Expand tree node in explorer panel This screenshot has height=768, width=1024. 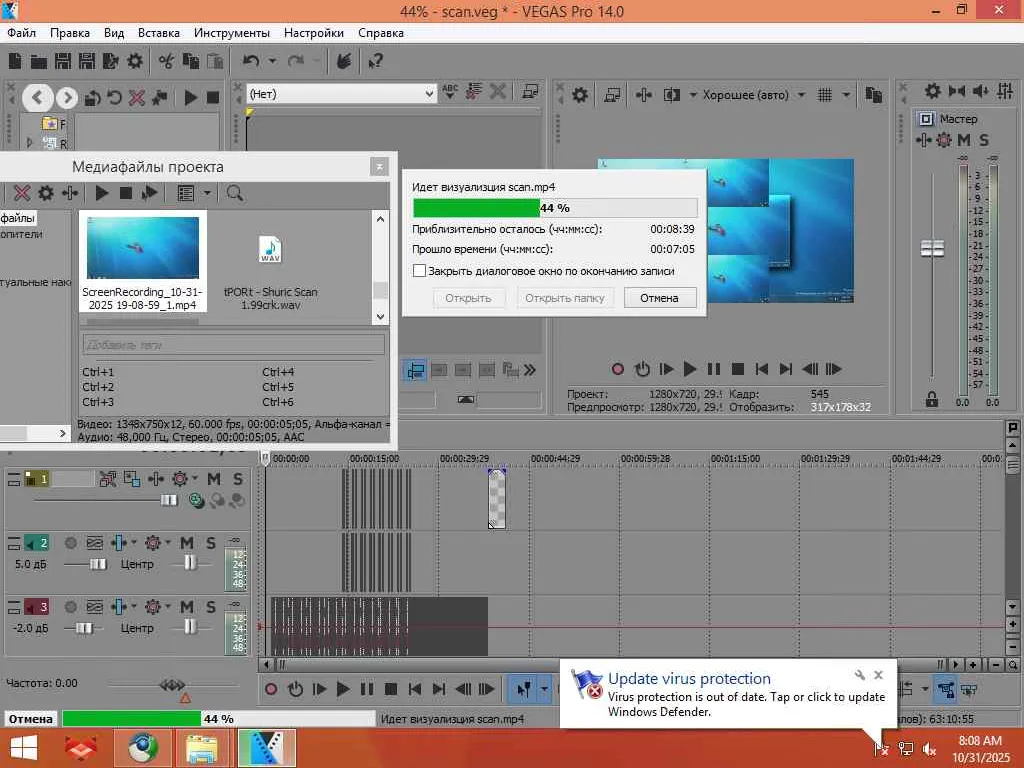point(29,142)
